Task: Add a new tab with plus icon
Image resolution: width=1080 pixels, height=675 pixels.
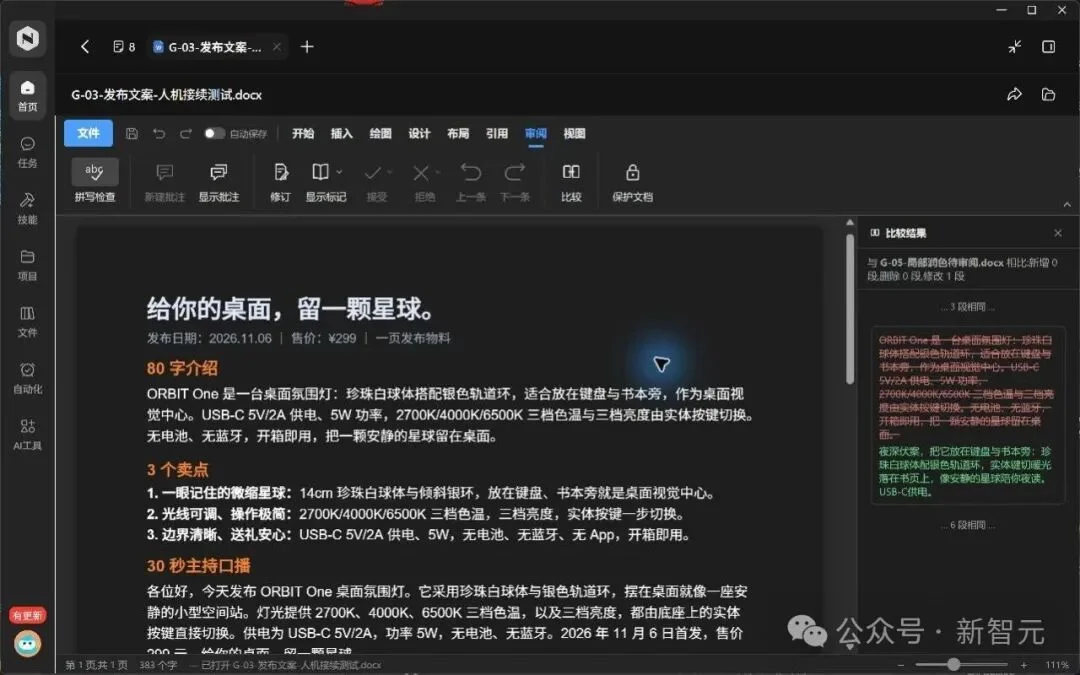Action: [307, 46]
